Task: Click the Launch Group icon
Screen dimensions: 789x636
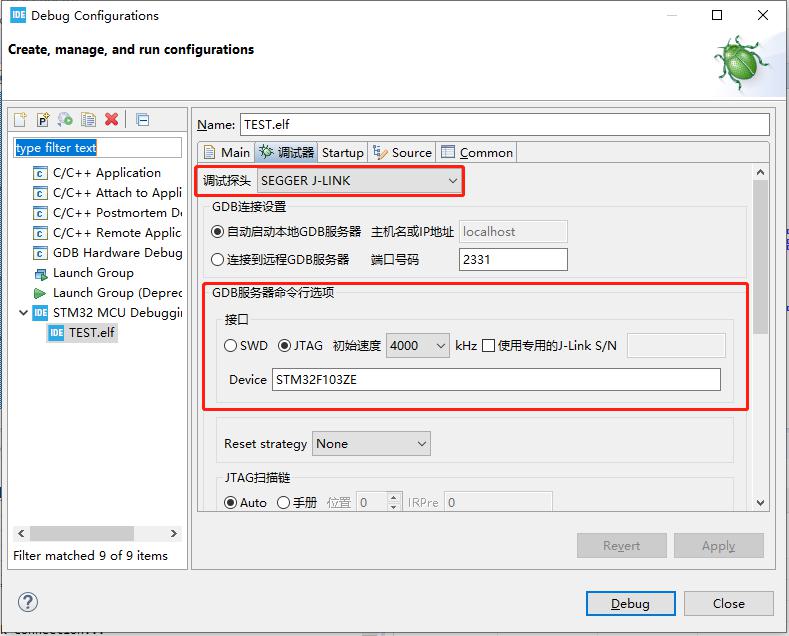Action: click(40, 274)
